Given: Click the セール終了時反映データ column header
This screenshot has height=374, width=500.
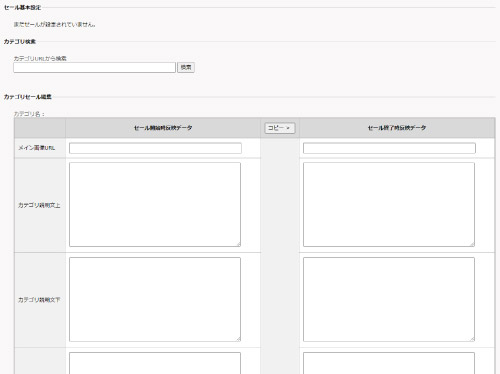Looking at the screenshot, I should coord(397,128).
